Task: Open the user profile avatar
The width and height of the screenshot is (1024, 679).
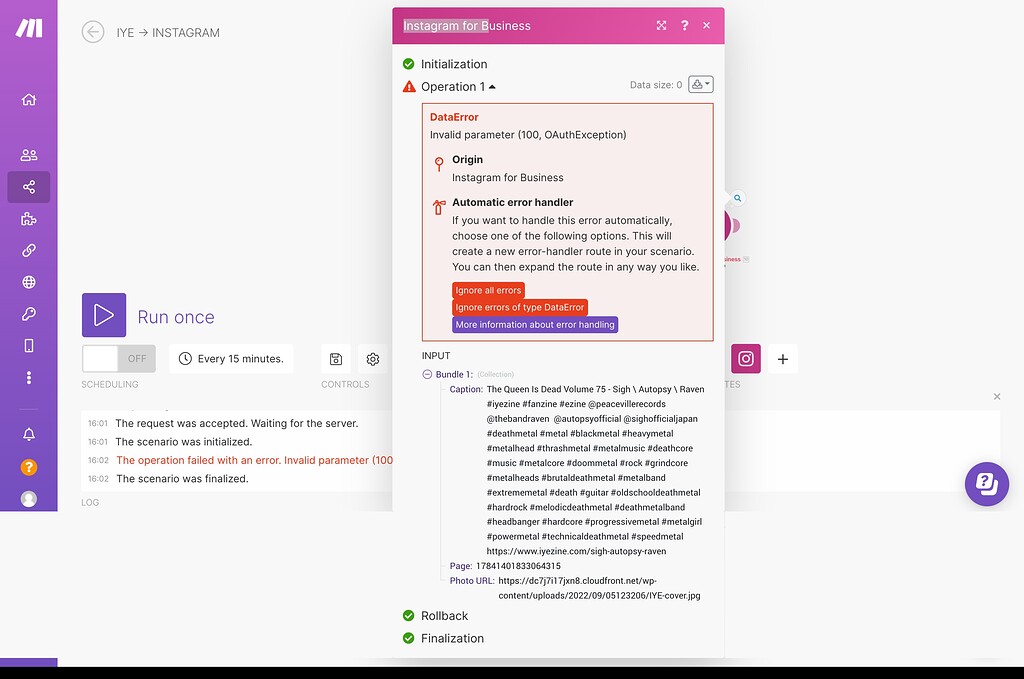Action: [x=29, y=499]
